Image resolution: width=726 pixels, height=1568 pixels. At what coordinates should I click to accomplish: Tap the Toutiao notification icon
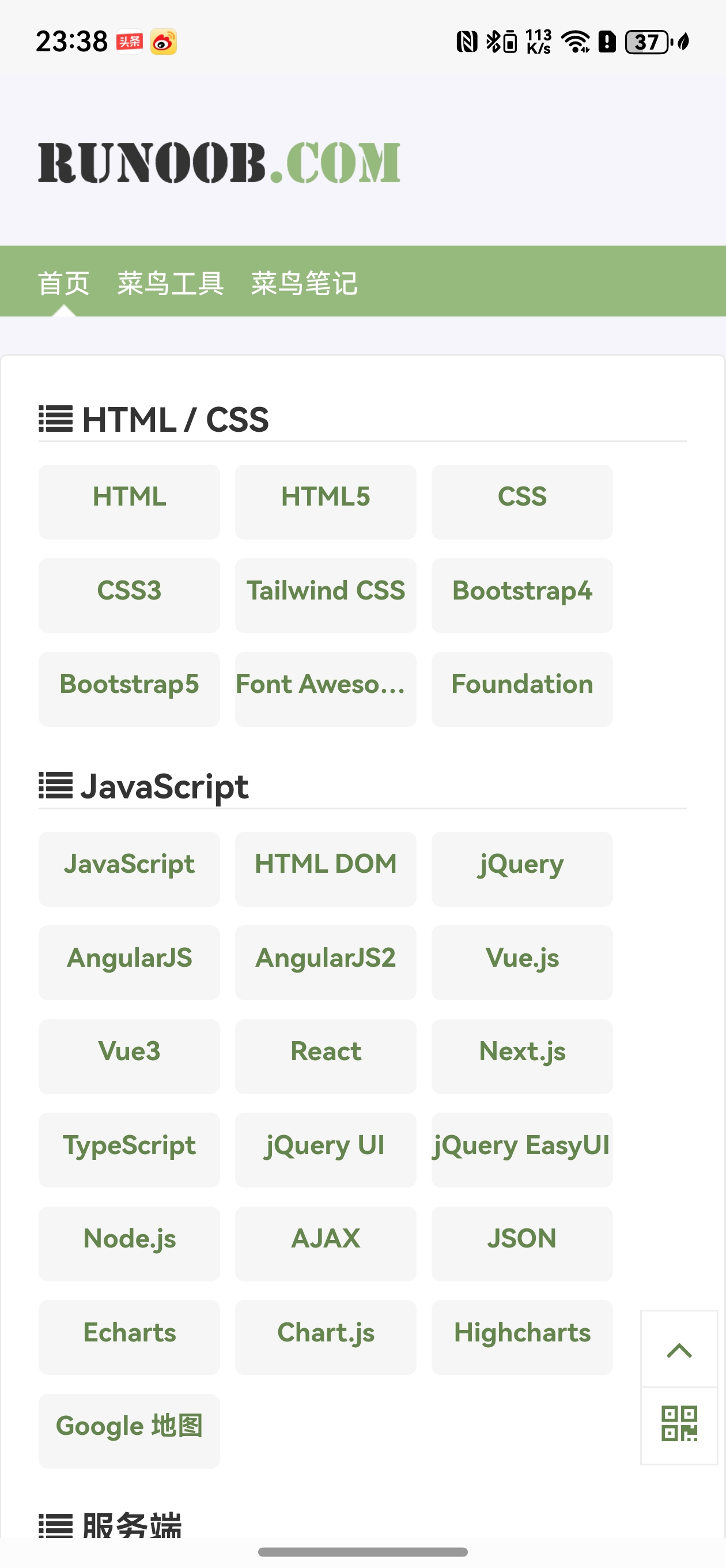click(x=130, y=42)
